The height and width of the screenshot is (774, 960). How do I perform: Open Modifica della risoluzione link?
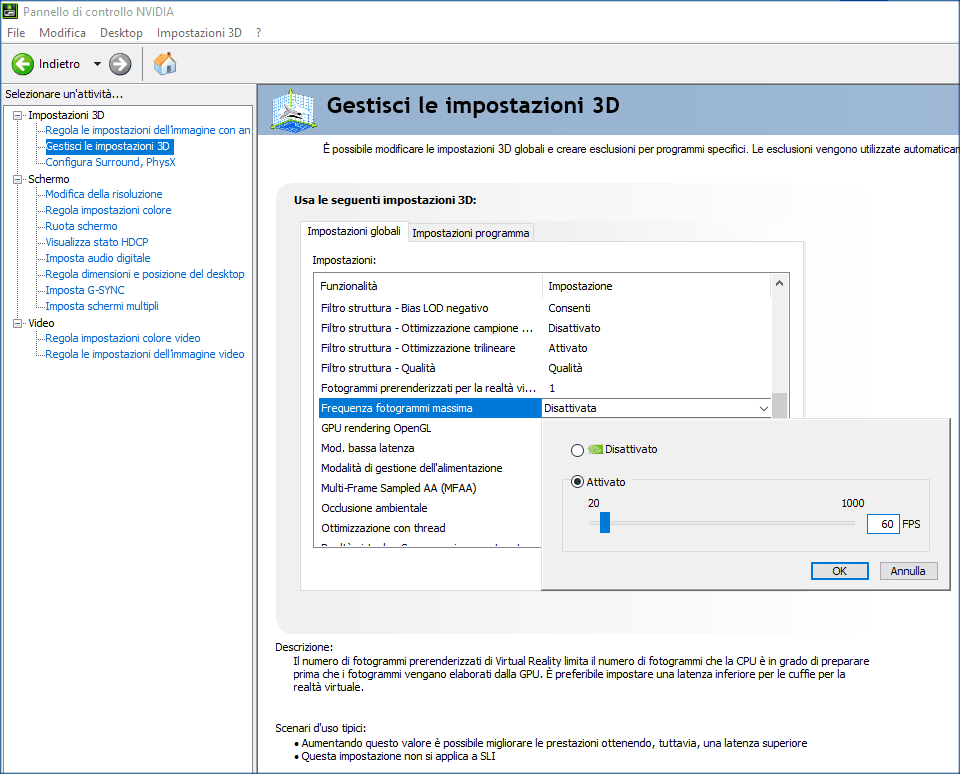tap(103, 194)
